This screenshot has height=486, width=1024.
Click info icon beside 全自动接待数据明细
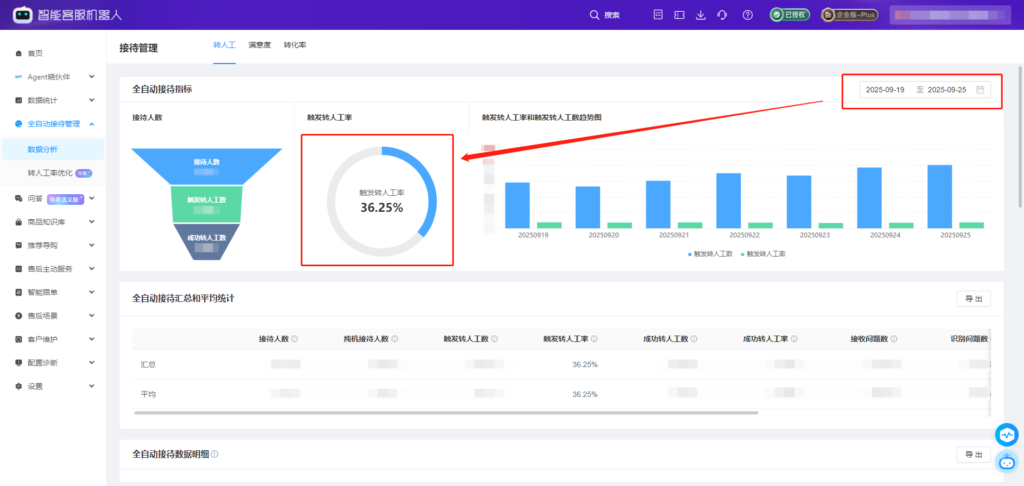click(x=215, y=454)
